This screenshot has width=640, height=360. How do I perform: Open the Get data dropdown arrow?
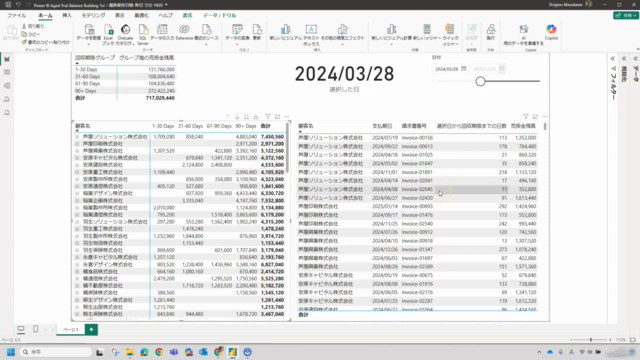click(89, 44)
